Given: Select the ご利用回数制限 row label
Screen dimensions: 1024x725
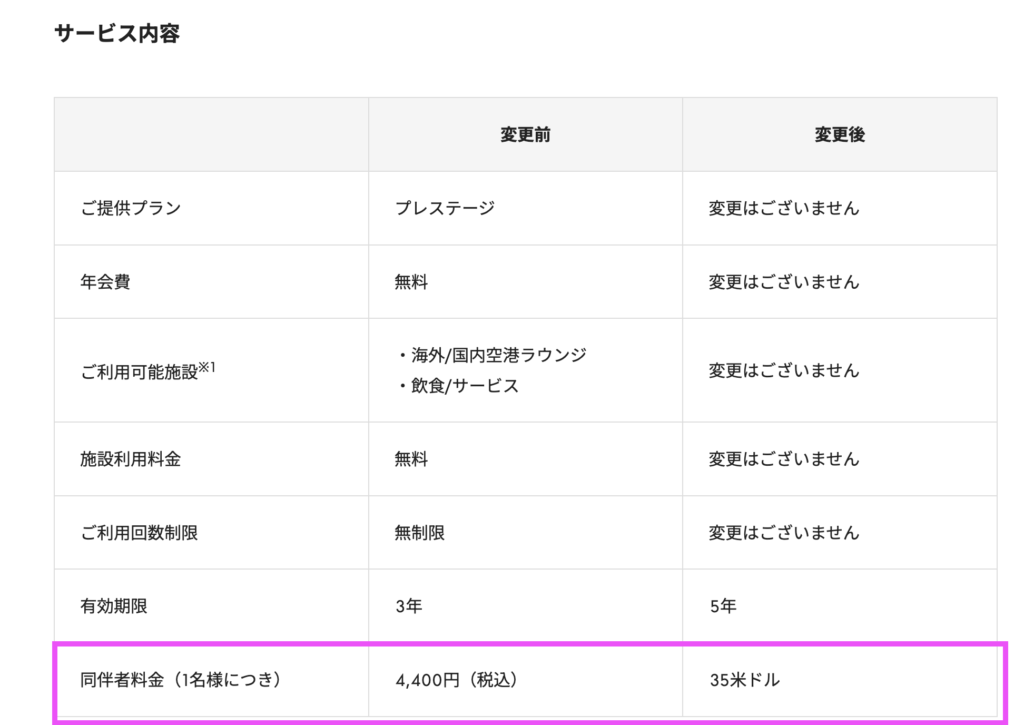Looking at the screenshot, I should click(138, 533).
